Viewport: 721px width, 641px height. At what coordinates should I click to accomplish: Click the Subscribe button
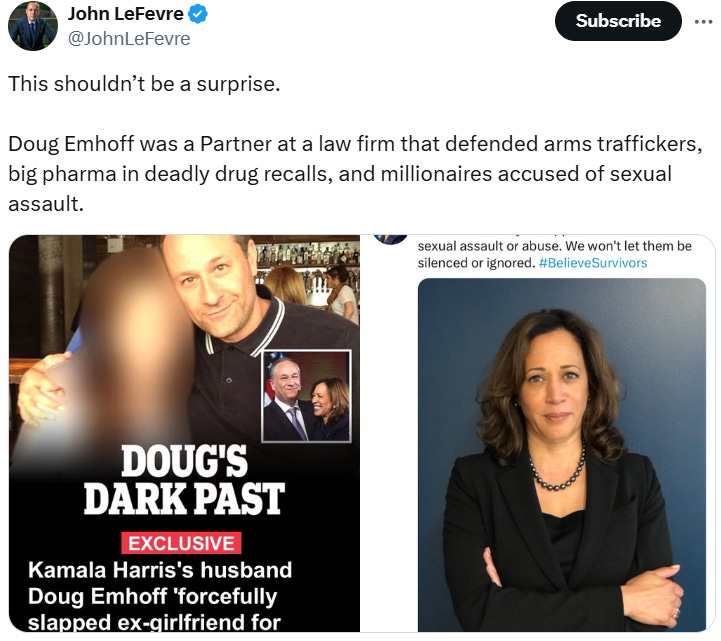(618, 21)
